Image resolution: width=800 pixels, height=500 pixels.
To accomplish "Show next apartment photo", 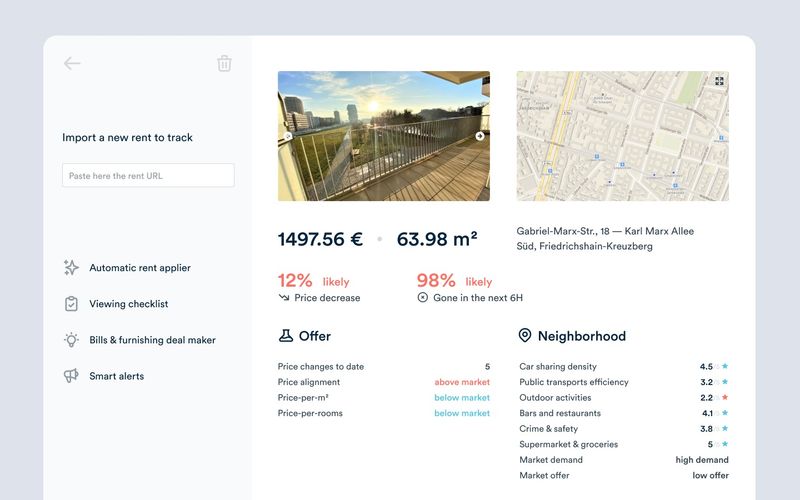I will point(479,136).
